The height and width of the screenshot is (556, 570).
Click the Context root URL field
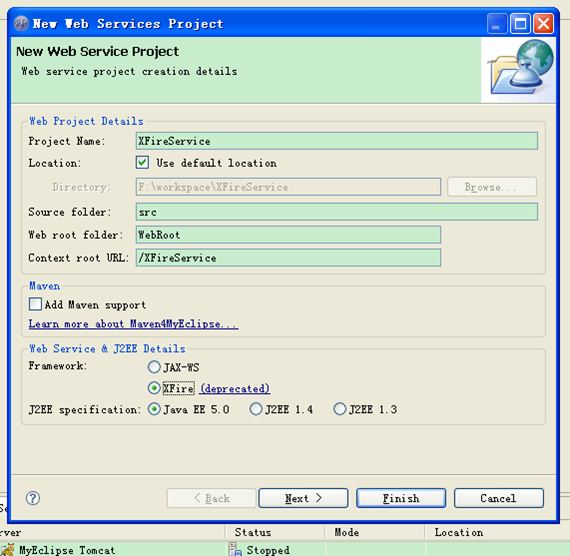pyautogui.click(x=288, y=258)
